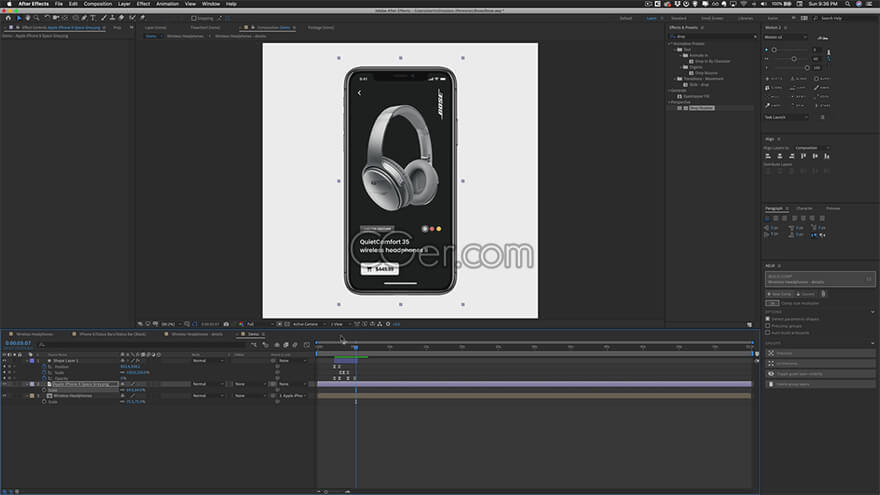This screenshot has width=880, height=495.
Task: Click Align Vertical Center icon
Action: pyautogui.click(x=815, y=156)
